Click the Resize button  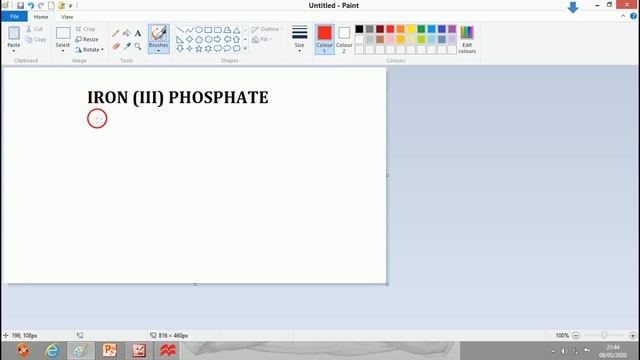87,39
